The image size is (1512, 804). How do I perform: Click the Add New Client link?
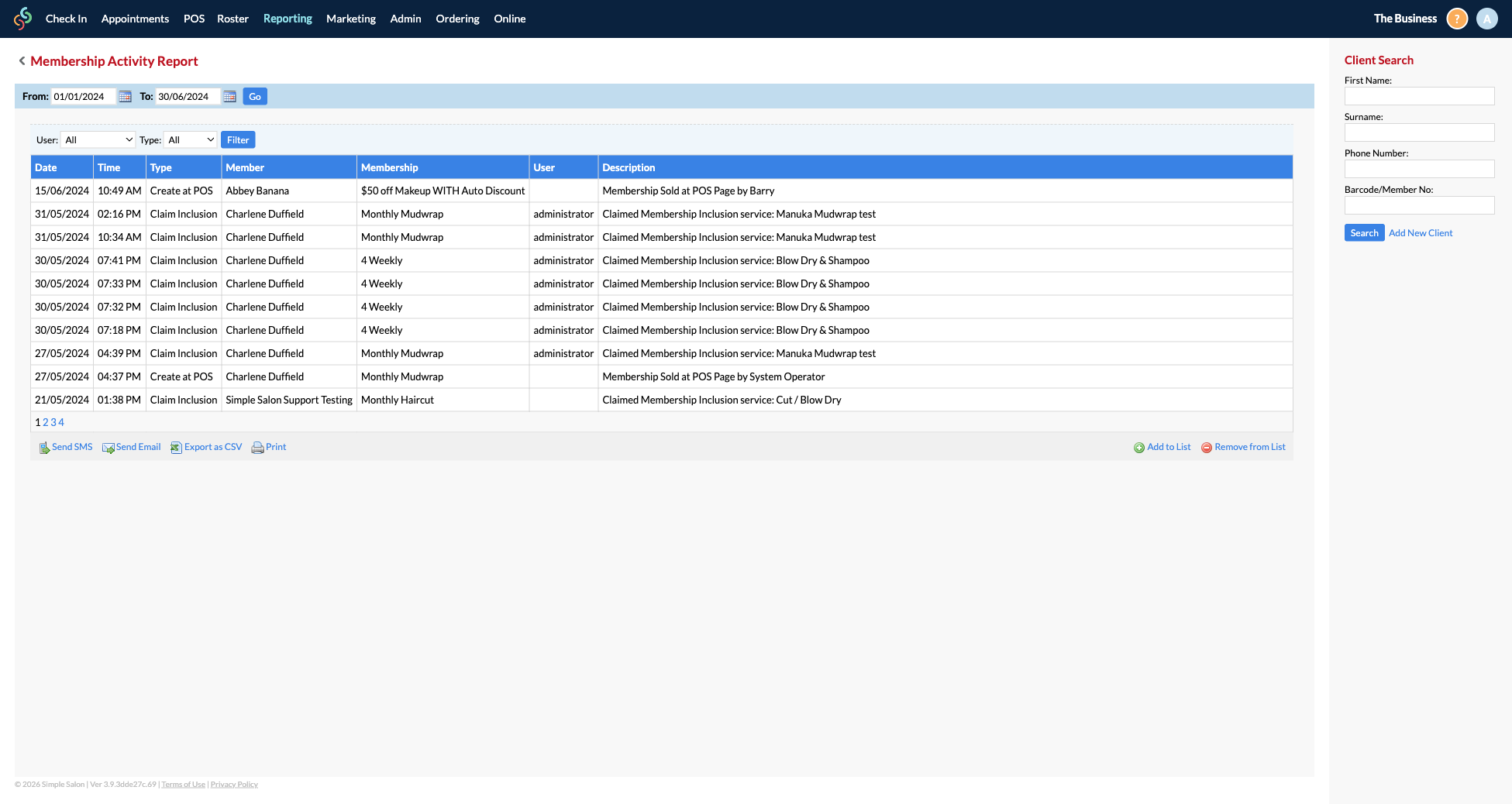(x=1420, y=233)
